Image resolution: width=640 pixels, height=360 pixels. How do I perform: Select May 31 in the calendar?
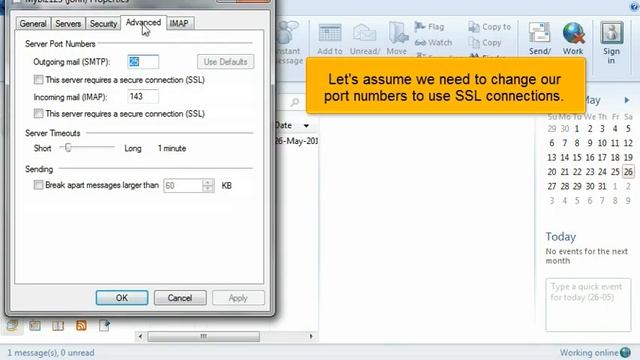click(602, 186)
